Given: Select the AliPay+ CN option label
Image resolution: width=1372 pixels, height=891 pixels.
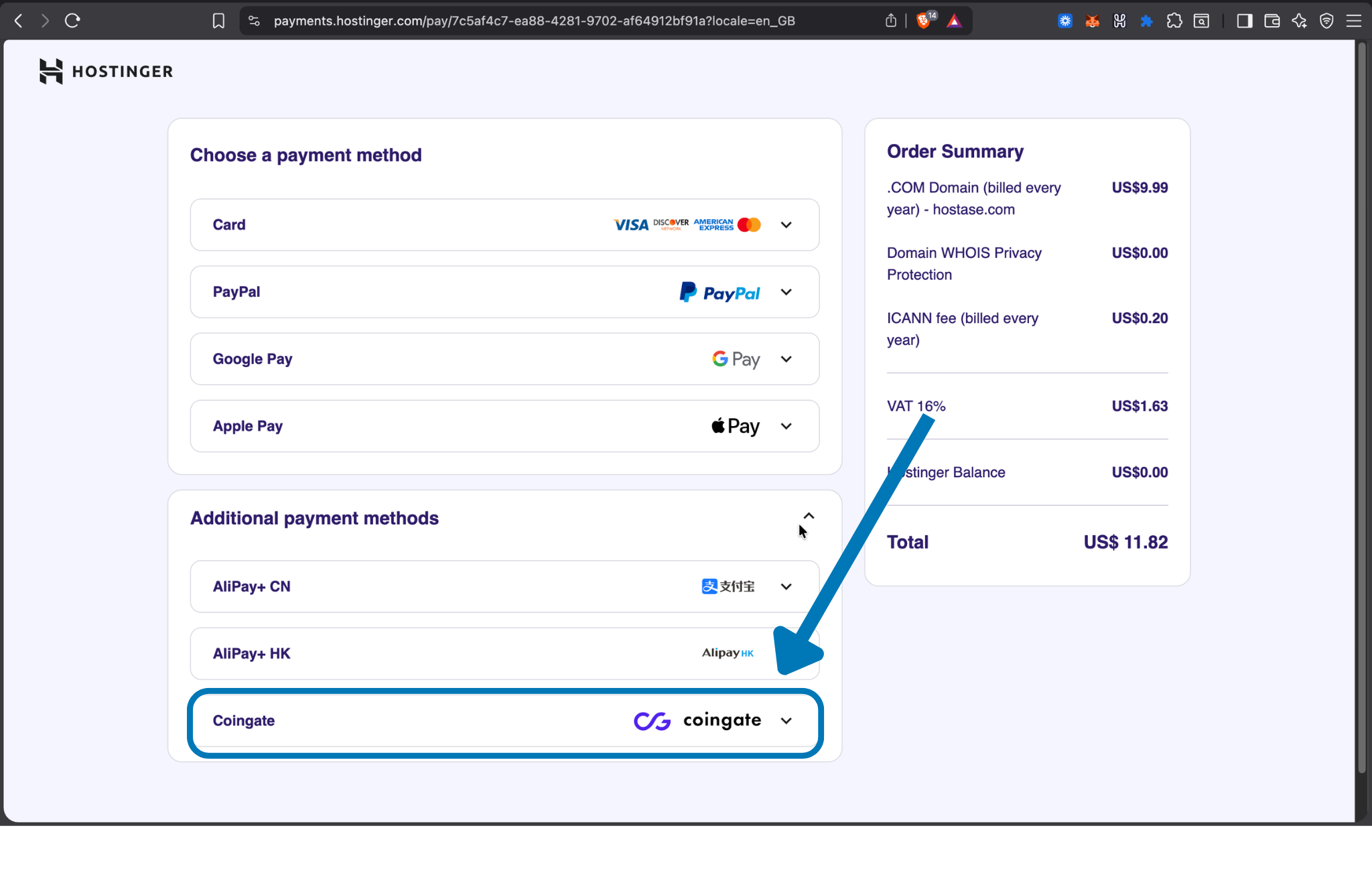Looking at the screenshot, I should (x=252, y=587).
